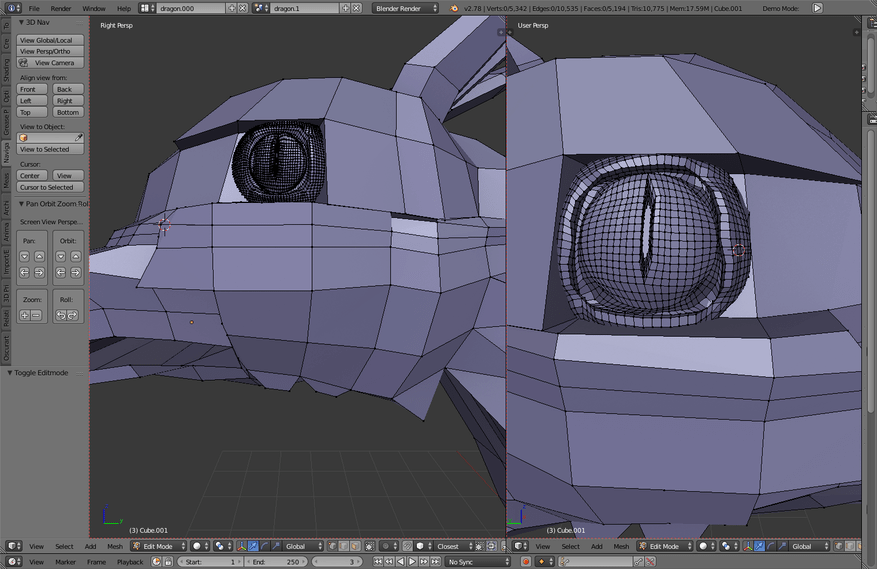Viewport: 877px width, 569px height.
Task: Click the eyedropper in View to Object field
Action: pyautogui.click(x=79, y=137)
